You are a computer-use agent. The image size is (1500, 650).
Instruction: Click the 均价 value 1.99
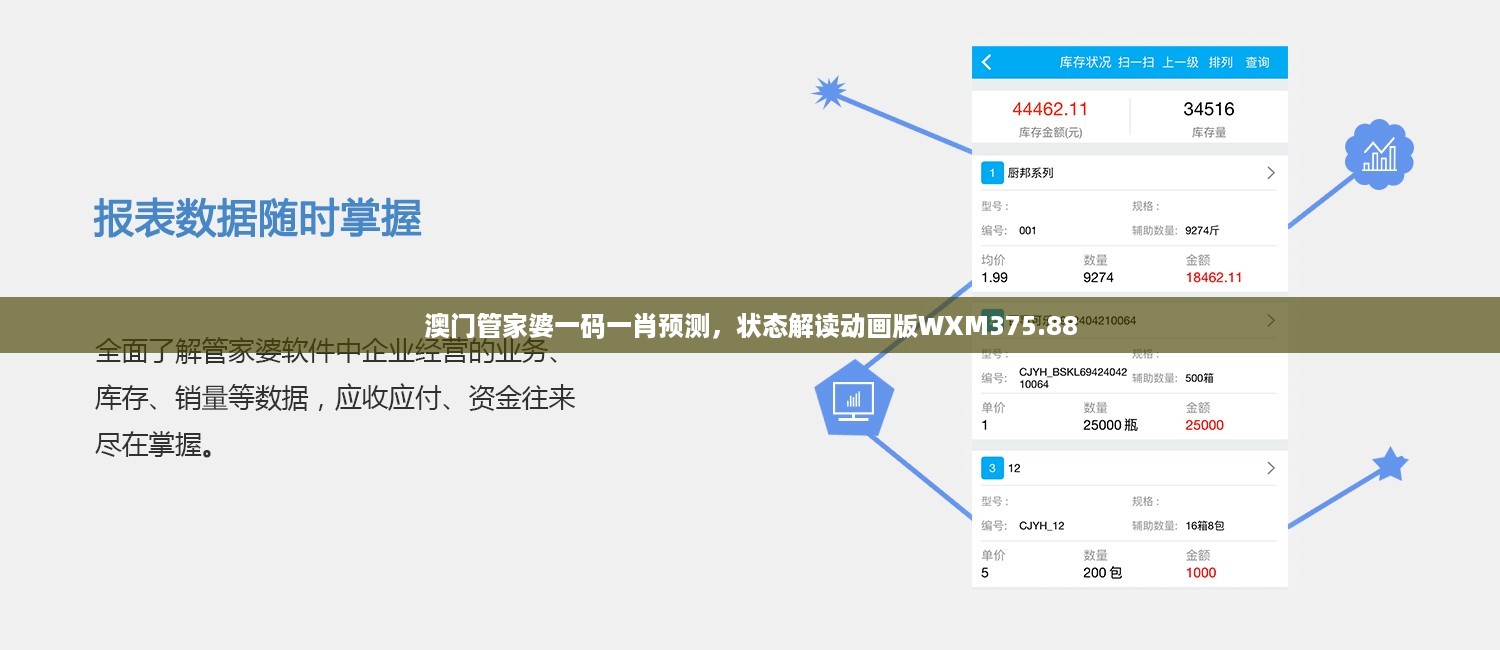[x=994, y=278]
